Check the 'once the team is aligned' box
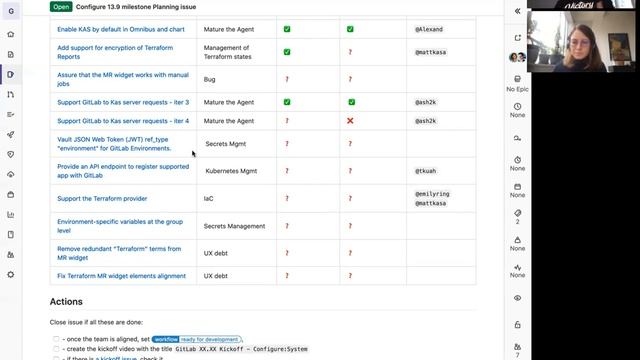This screenshot has width=640, height=360. (x=56, y=339)
